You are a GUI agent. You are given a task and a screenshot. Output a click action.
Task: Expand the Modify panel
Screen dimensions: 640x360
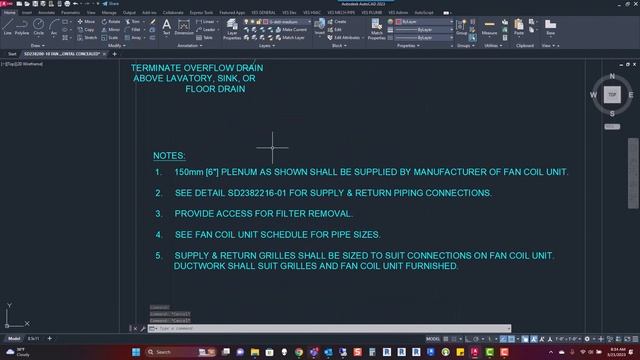[116, 46]
